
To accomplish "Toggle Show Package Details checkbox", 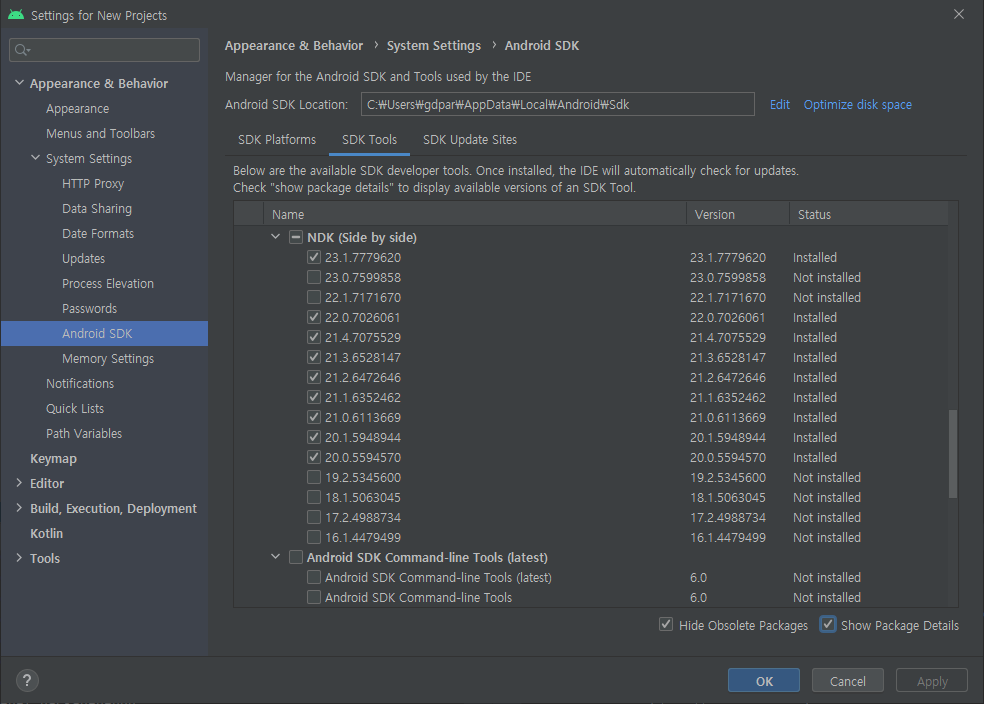I will (828, 625).
